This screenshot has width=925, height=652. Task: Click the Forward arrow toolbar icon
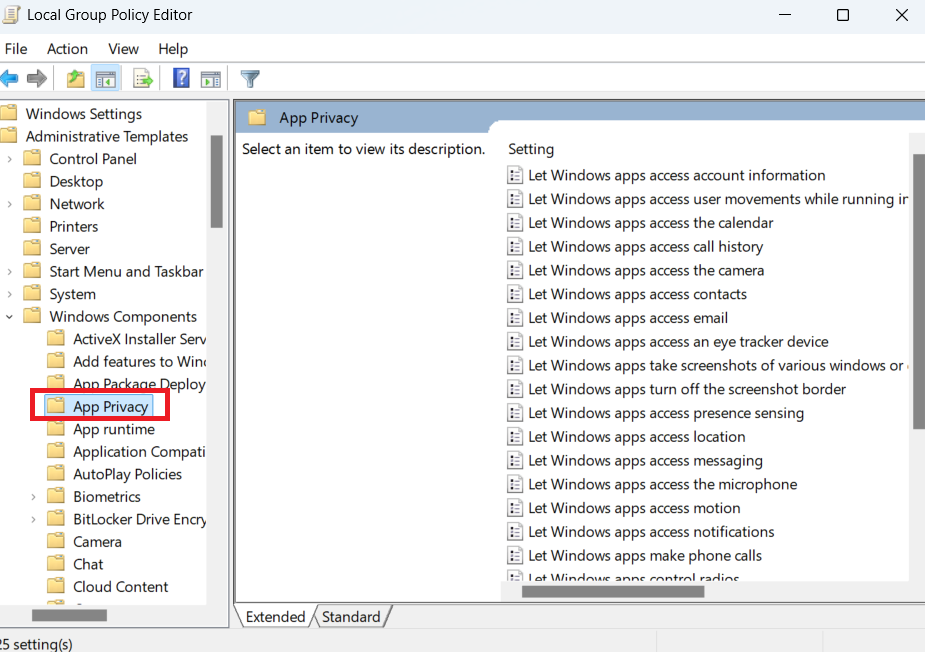(x=37, y=78)
